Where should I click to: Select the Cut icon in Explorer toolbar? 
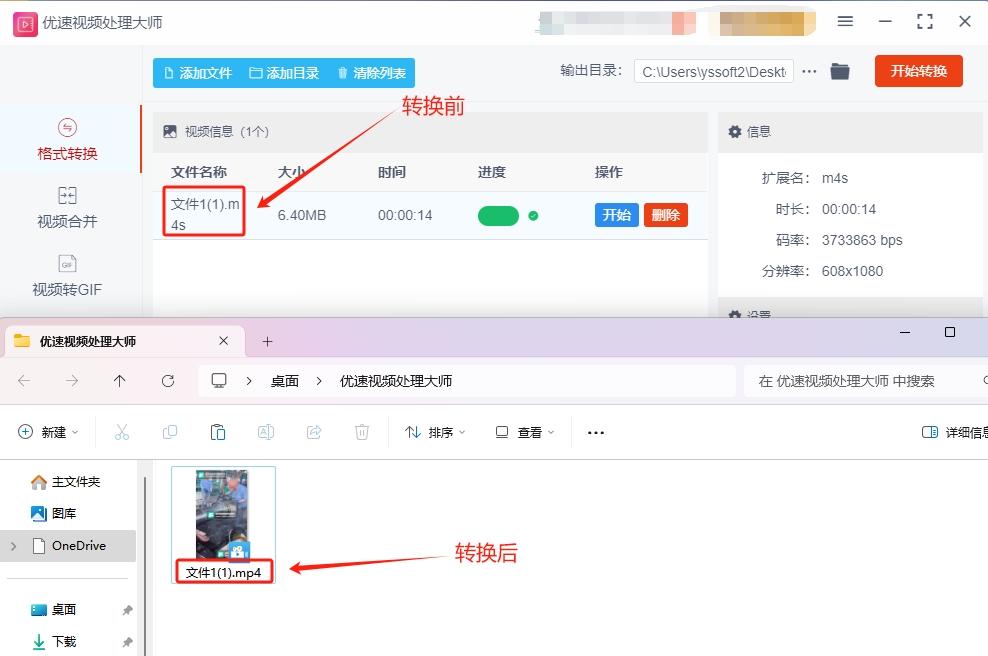tap(122, 431)
